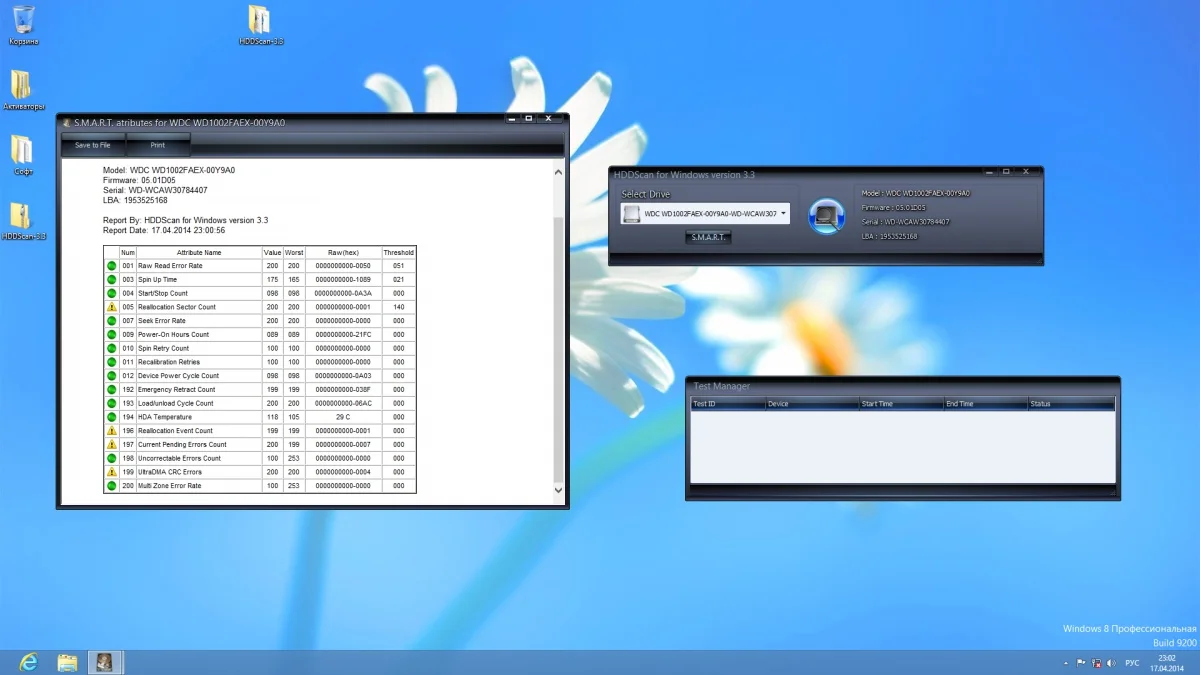Click the S.M.A.R.T. report scrollbar thumb
The image size is (1200, 675).
(x=558, y=350)
